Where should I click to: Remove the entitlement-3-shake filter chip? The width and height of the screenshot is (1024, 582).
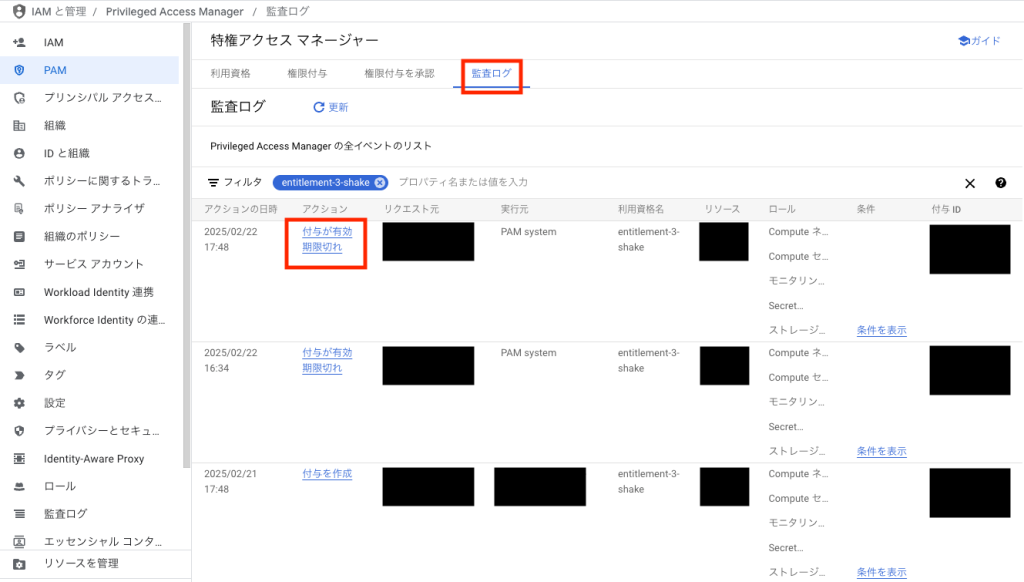[380, 183]
